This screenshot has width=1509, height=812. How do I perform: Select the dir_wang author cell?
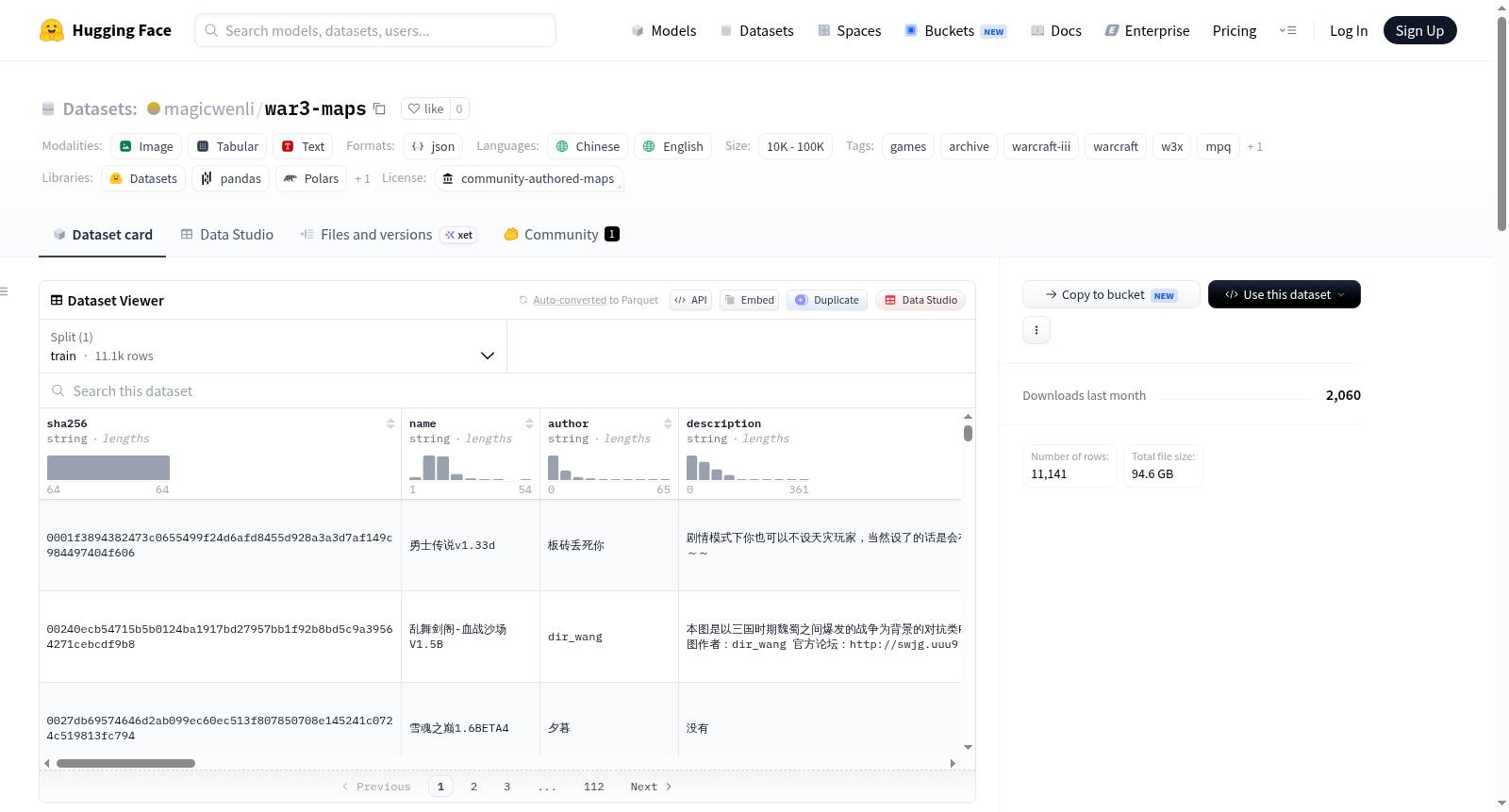(609, 637)
